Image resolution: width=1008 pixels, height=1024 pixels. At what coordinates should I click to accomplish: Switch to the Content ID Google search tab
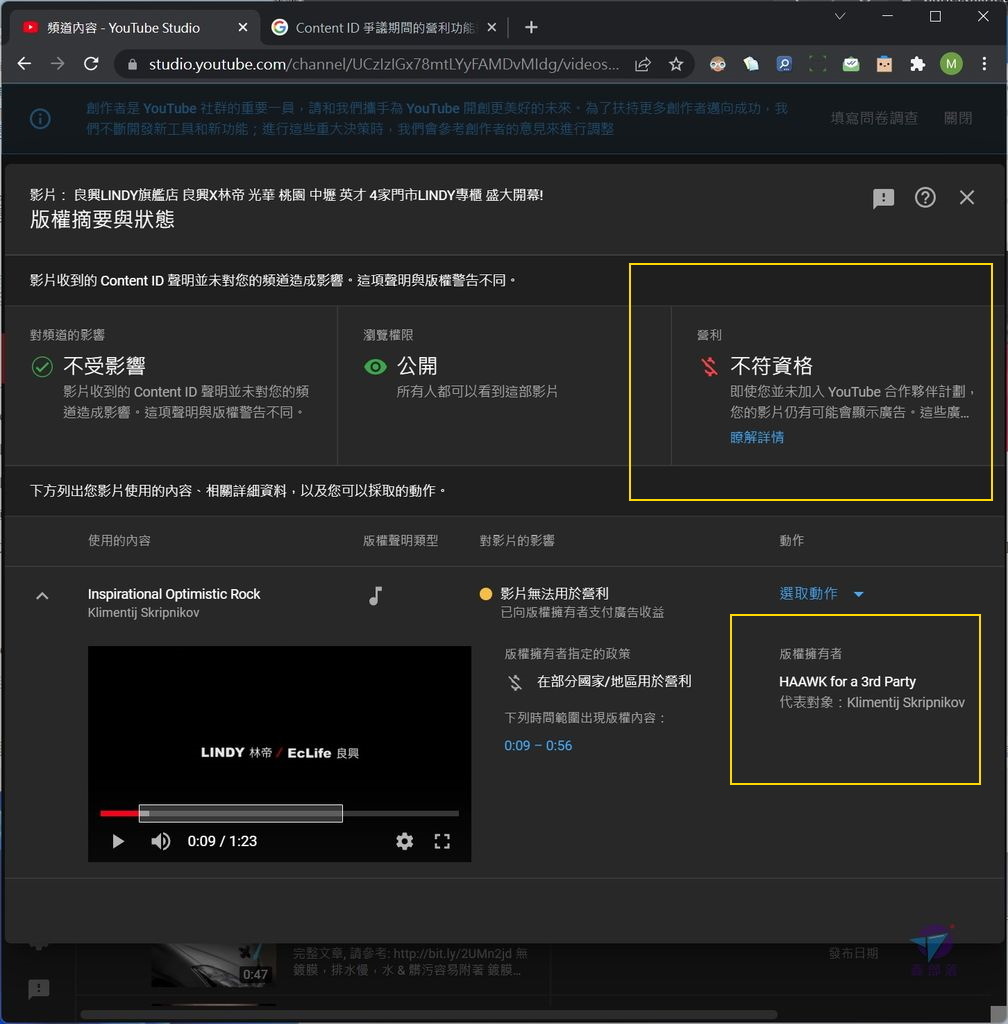385,27
